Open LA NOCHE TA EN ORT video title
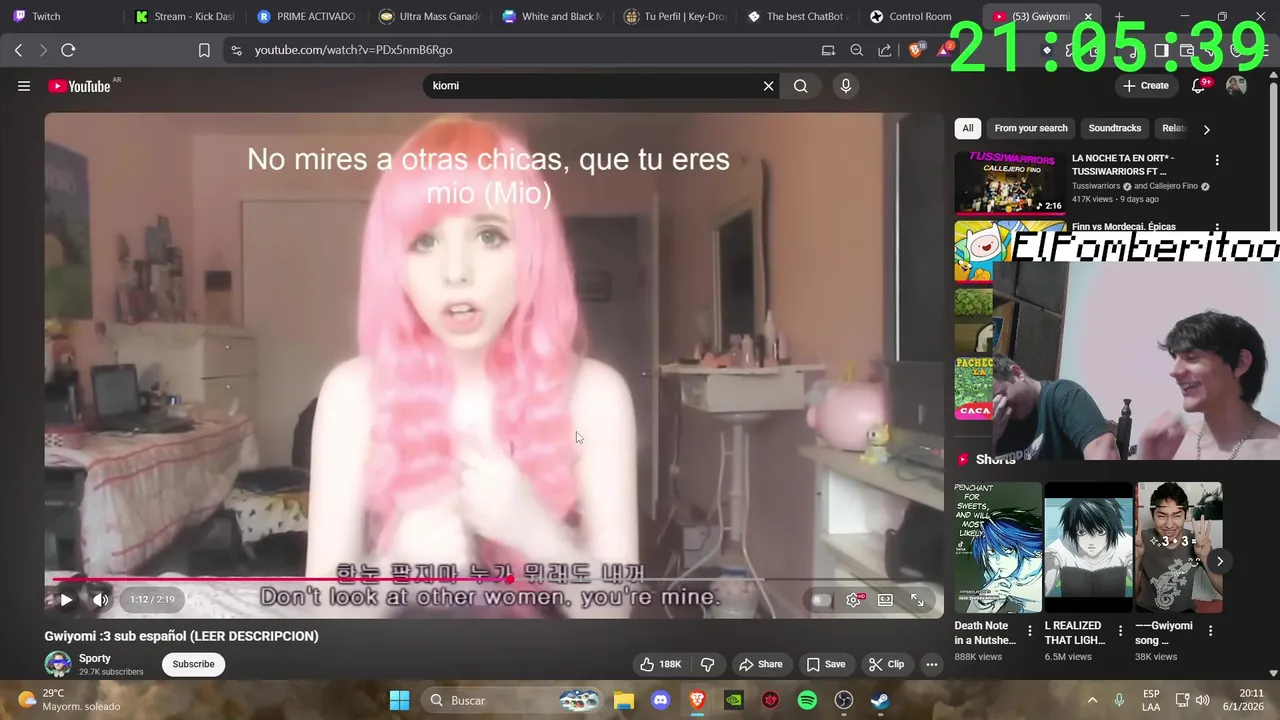1280x720 pixels. tap(1122, 165)
